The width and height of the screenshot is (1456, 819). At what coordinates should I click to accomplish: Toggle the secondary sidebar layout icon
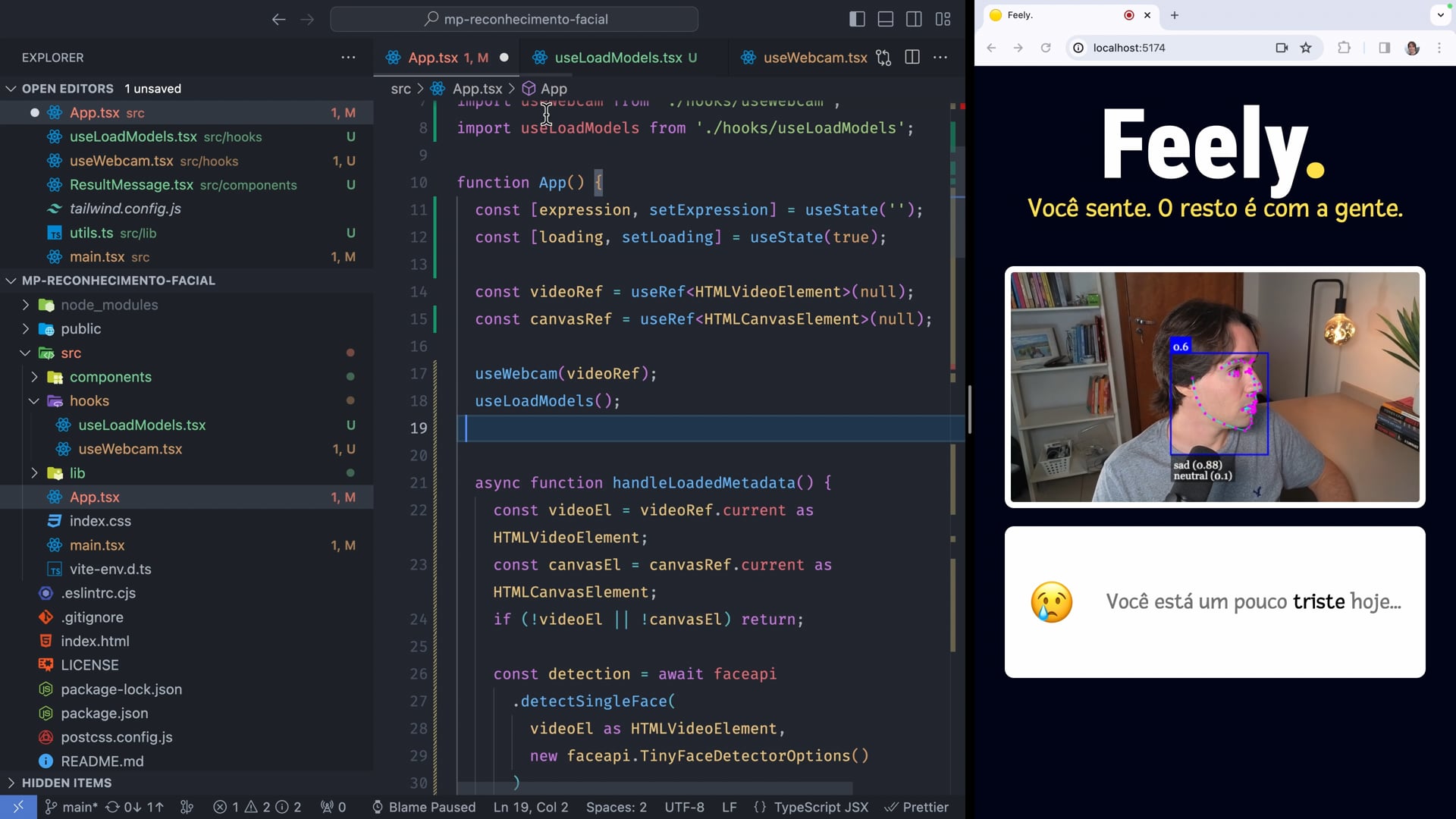tap(915, 19)
